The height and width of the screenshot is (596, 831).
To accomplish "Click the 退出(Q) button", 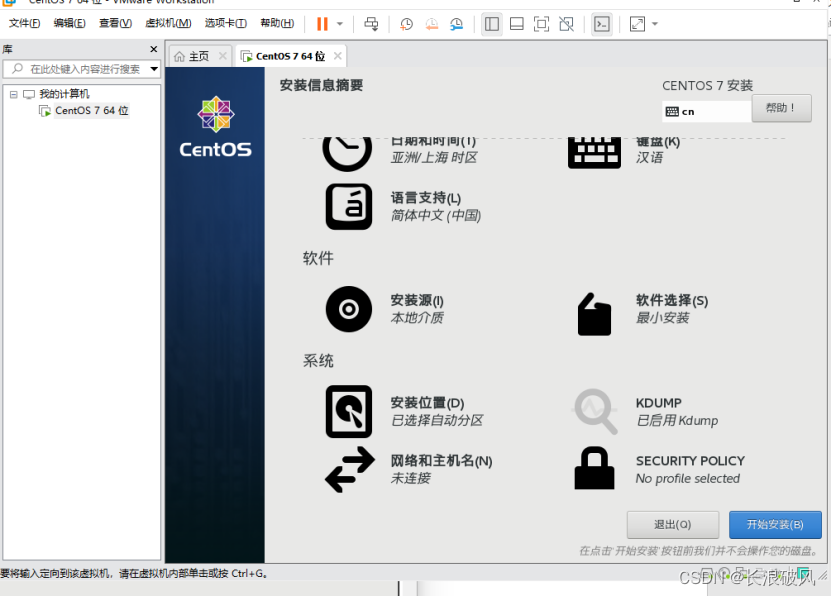I will coord(673,524).
